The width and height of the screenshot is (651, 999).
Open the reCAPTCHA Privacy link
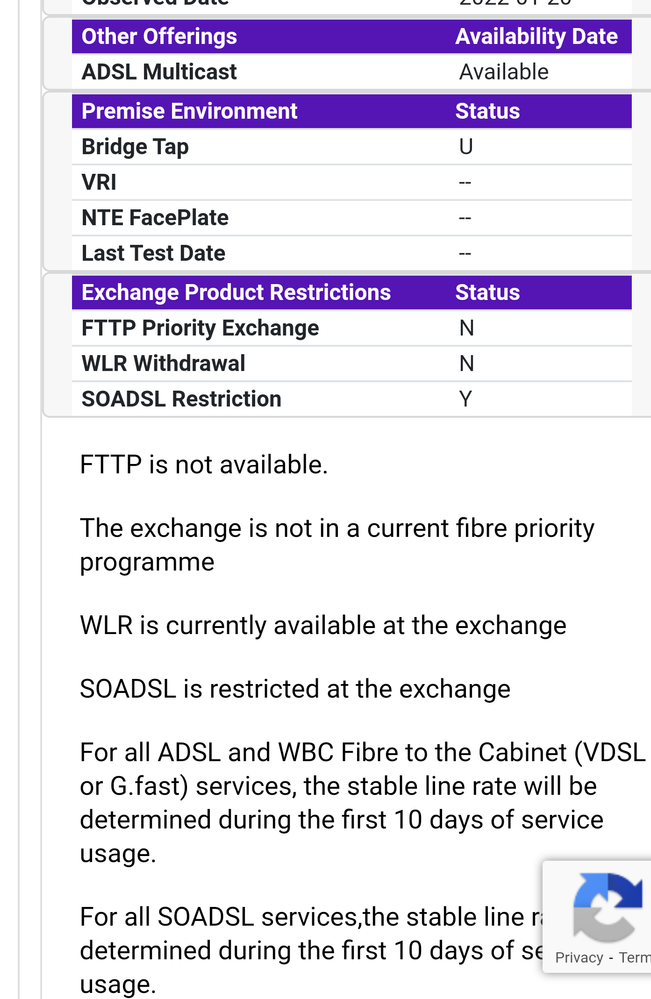tap(579, 958)
